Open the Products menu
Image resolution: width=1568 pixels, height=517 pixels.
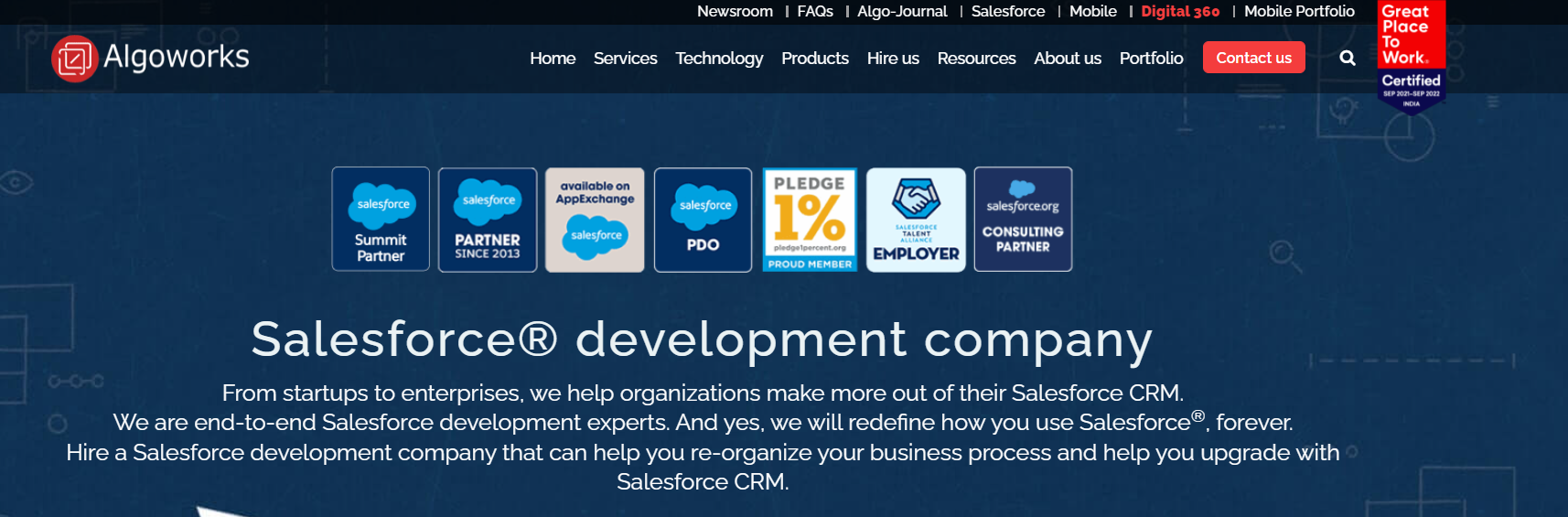coord(815,59)
